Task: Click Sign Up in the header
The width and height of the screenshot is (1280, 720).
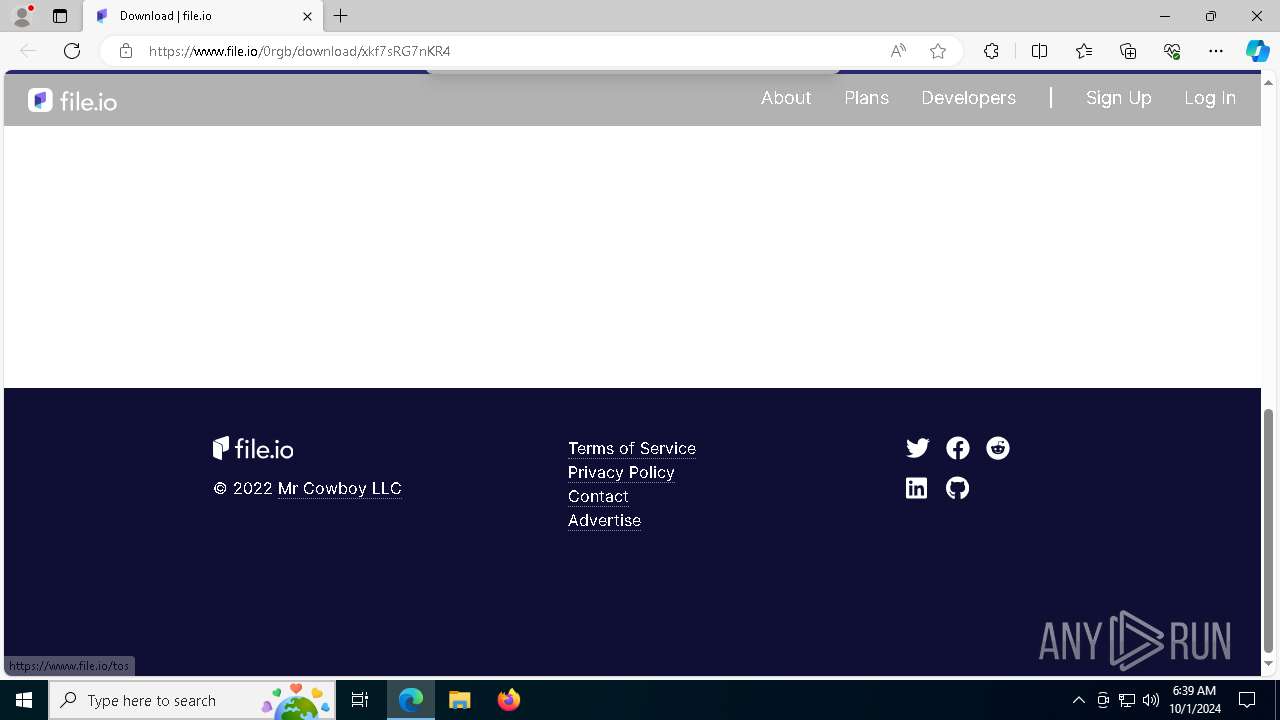Action: point(1118,98)
